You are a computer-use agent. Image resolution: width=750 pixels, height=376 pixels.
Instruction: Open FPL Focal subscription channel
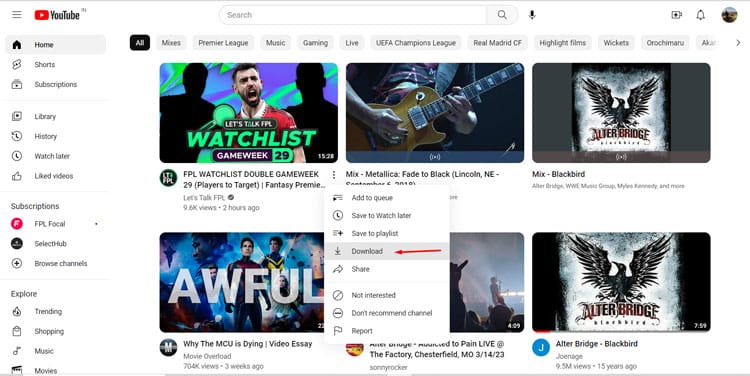[x=55, y=224]
